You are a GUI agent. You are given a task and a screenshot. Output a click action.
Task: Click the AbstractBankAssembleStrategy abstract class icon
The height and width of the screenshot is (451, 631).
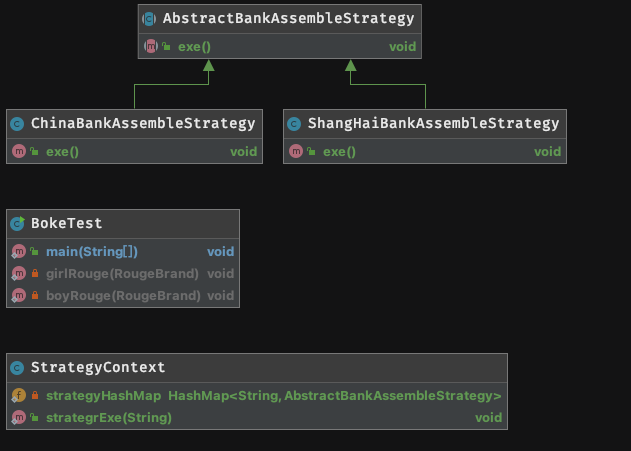click(149, 19)
